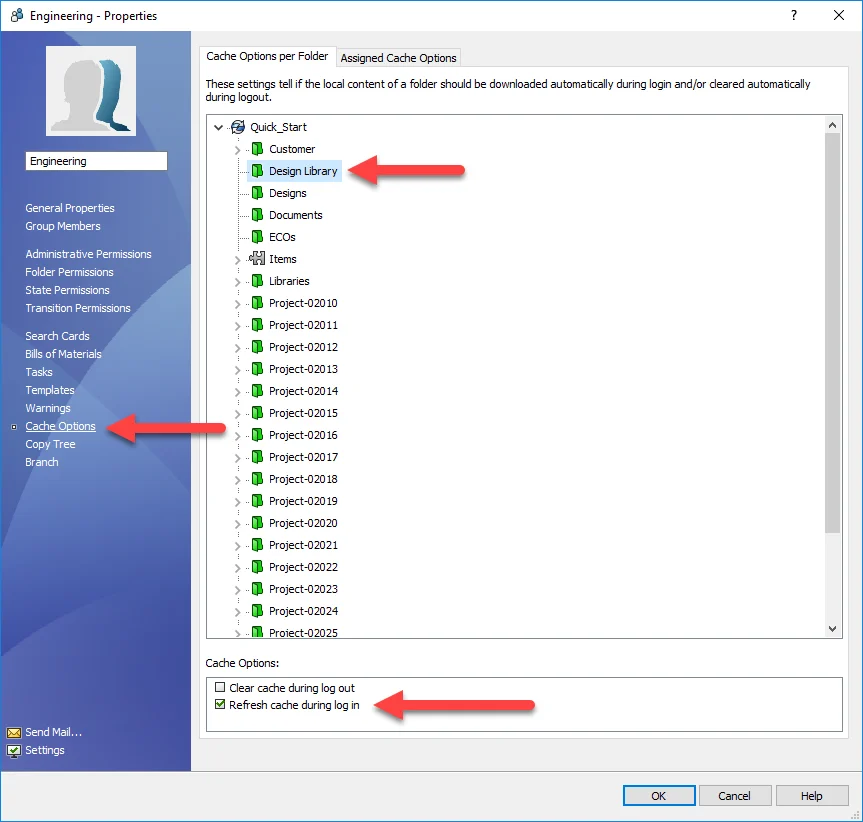Image resolution: width=863 pixels, height=822 pixels.
Task: Open Bills of Materials page
Action: coord(63,354)
